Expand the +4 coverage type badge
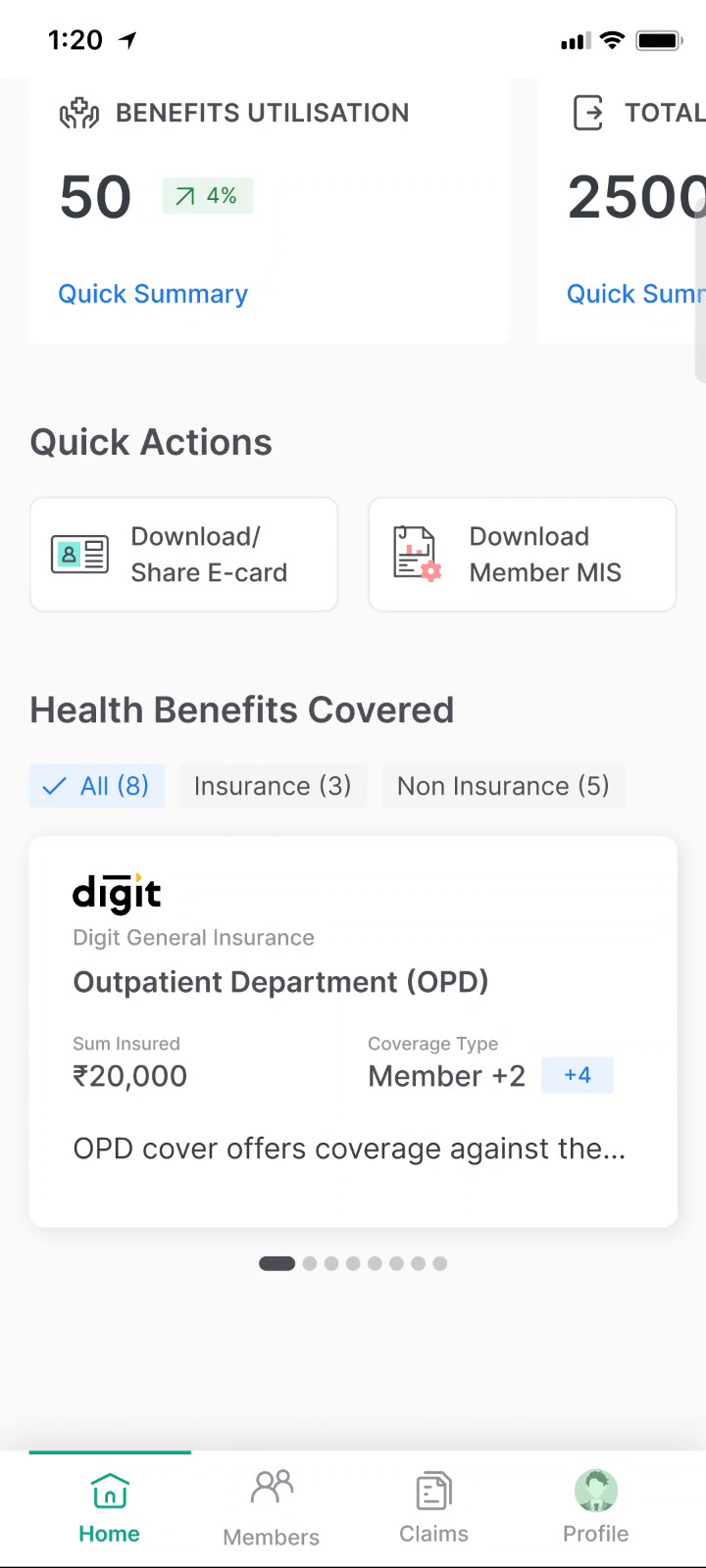This screenshot has height=1568, width=706. point(578,1075)
